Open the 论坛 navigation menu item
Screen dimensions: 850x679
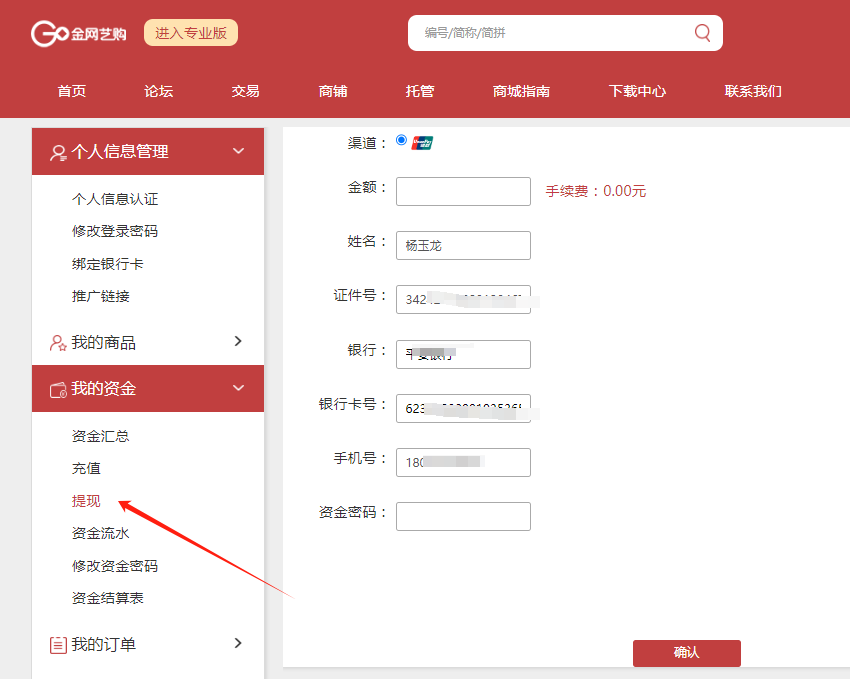158,91
